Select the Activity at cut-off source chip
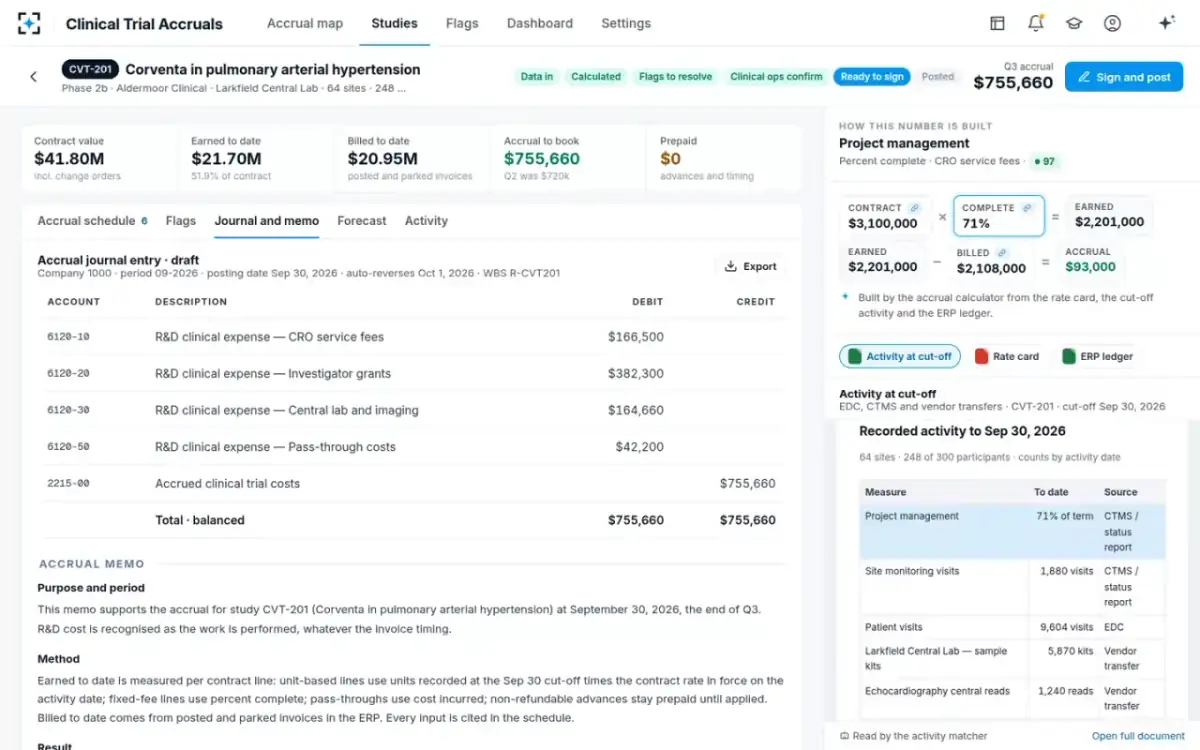 [x=900, y=356]
